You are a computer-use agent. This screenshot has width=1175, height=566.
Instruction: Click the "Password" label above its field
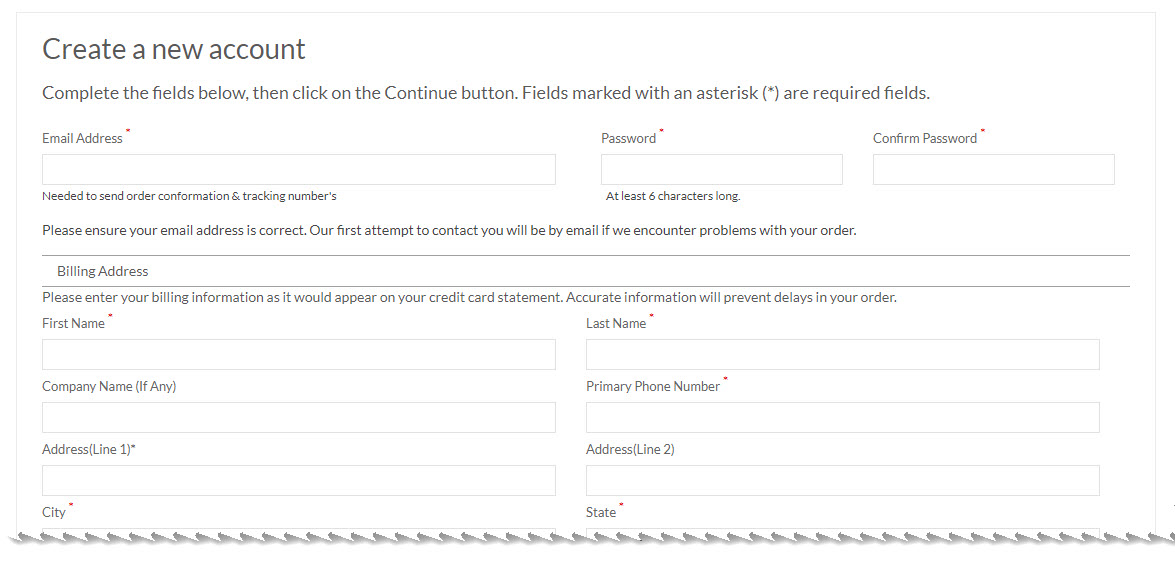pyautogui.click(x=628, y=139)
